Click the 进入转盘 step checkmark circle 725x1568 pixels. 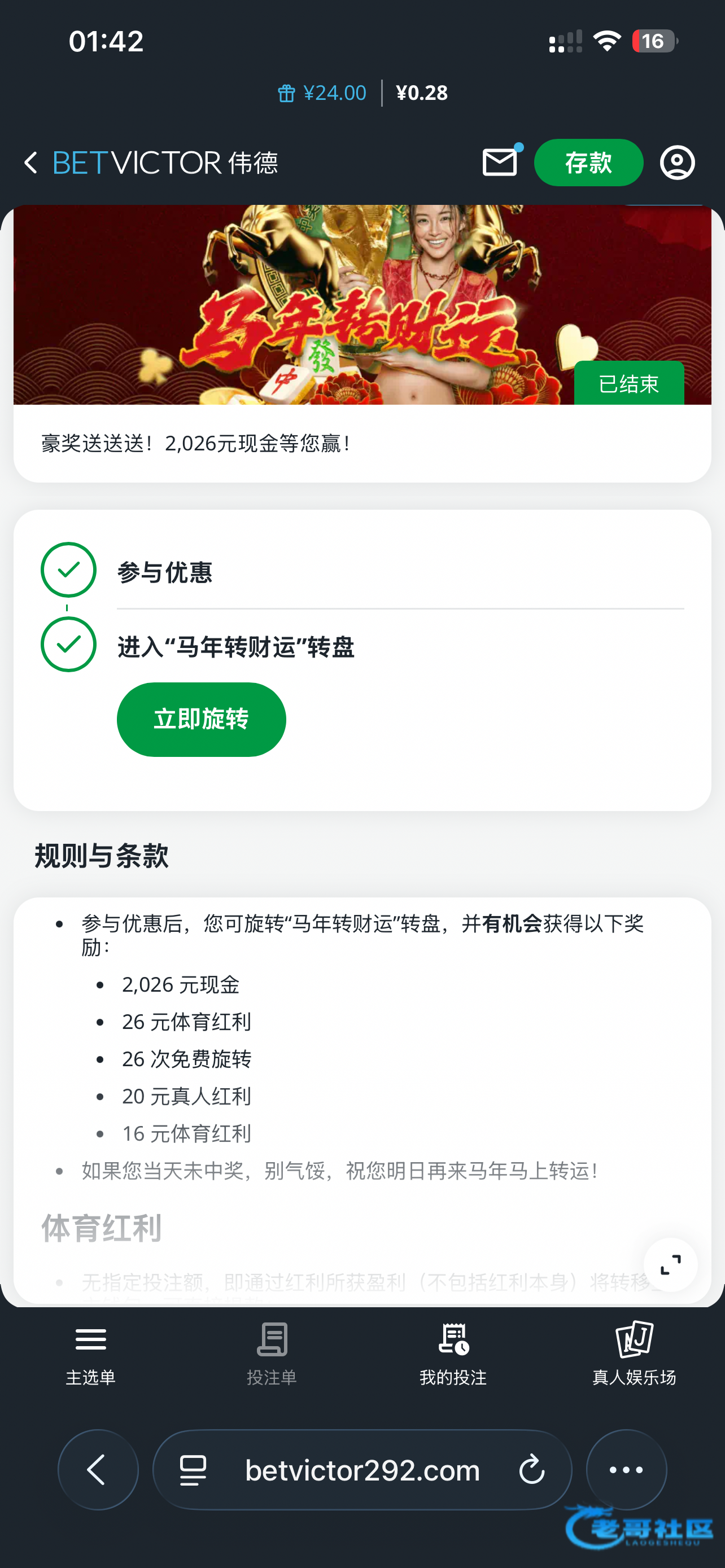(x=68, y=645)
